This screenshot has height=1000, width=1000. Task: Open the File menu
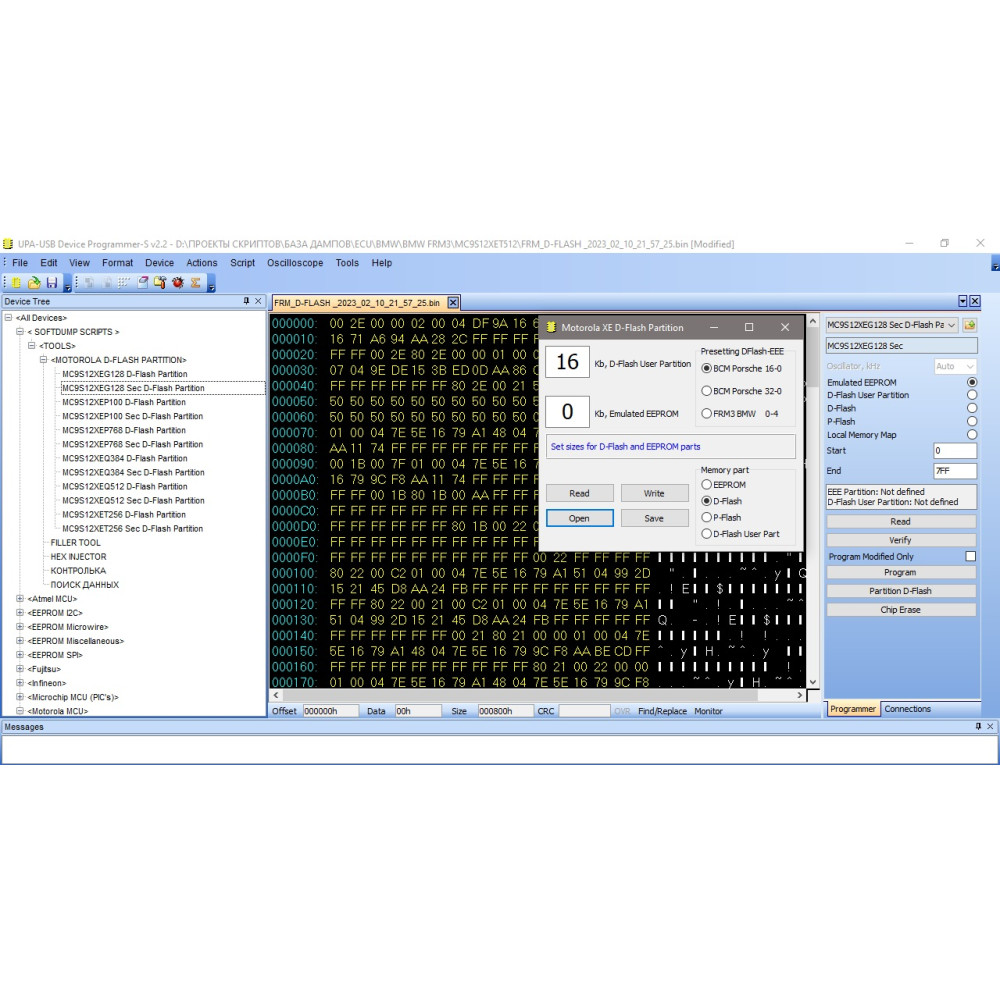tap(20, 263)
